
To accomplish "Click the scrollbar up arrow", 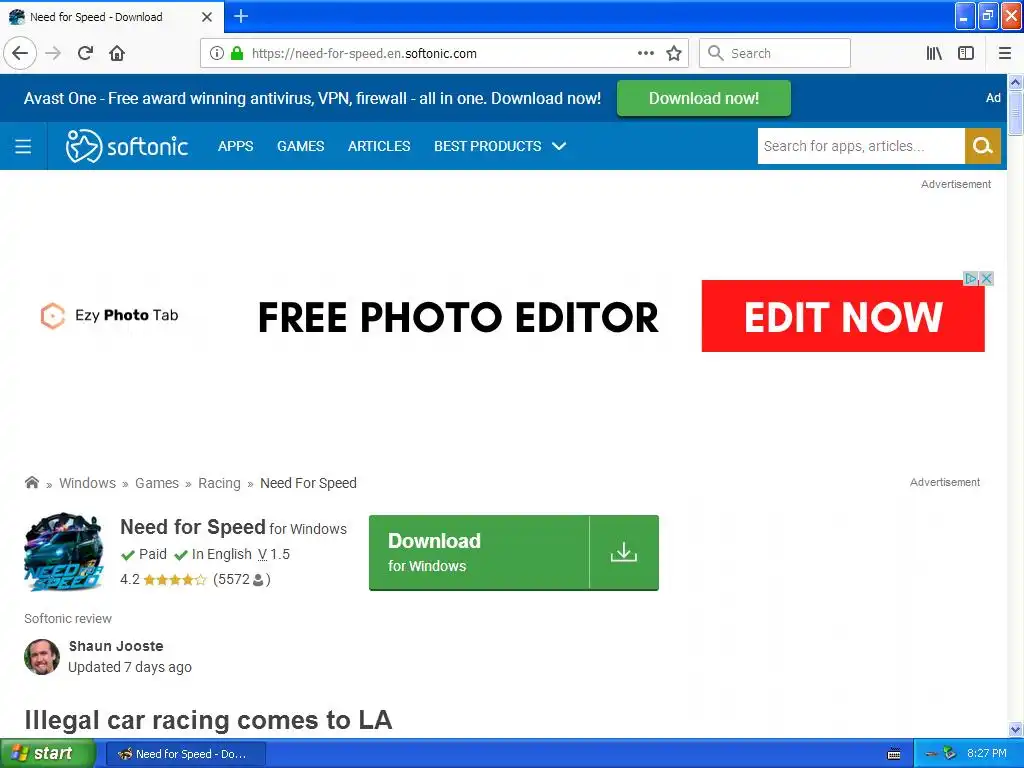I will (x=1015, y=82).
